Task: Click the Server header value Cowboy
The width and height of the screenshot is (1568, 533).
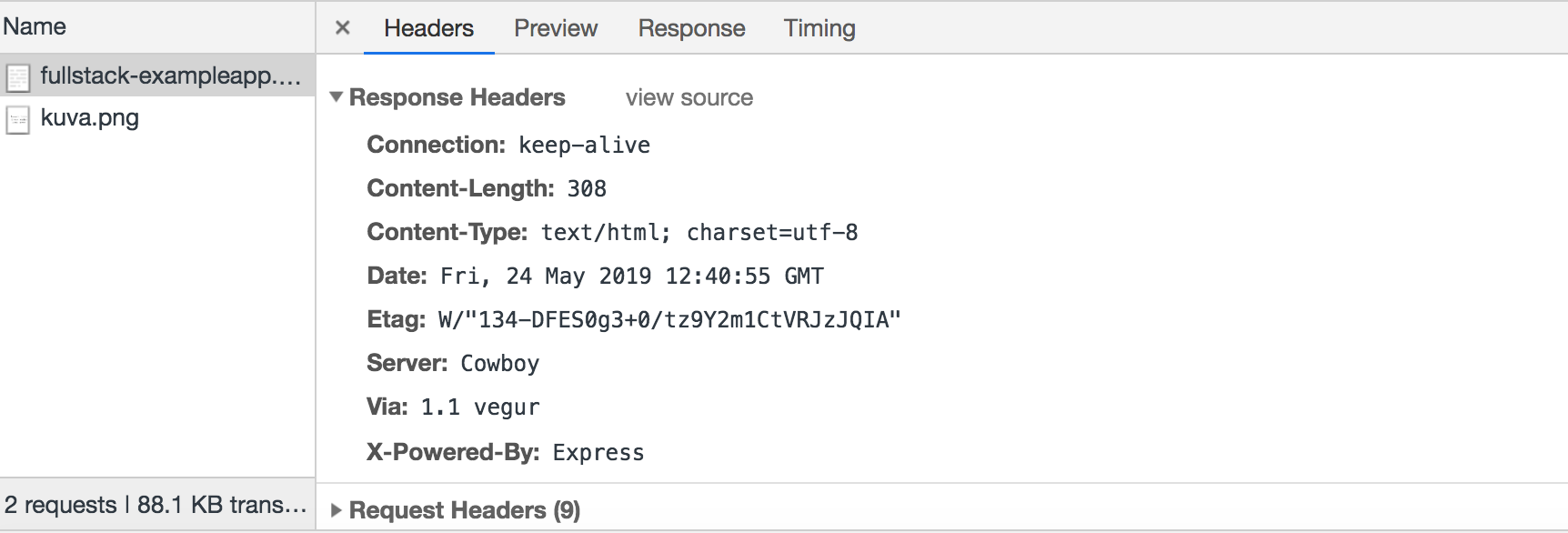Action: (x=499, y=363)
